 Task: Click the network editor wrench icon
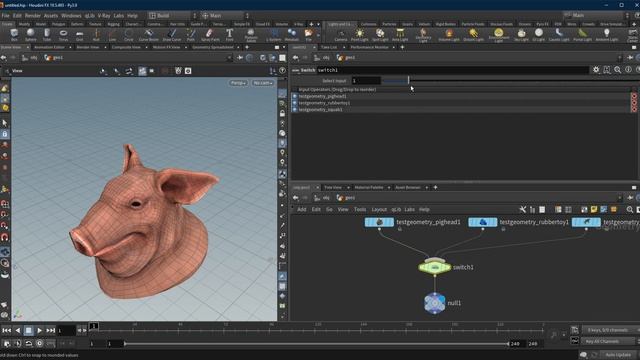coord(522,209)
